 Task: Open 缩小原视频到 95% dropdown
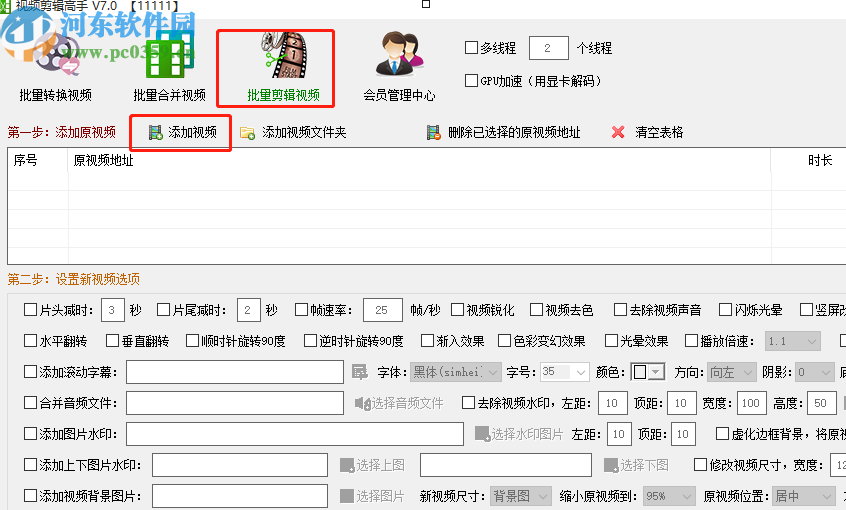pos(670,496)
